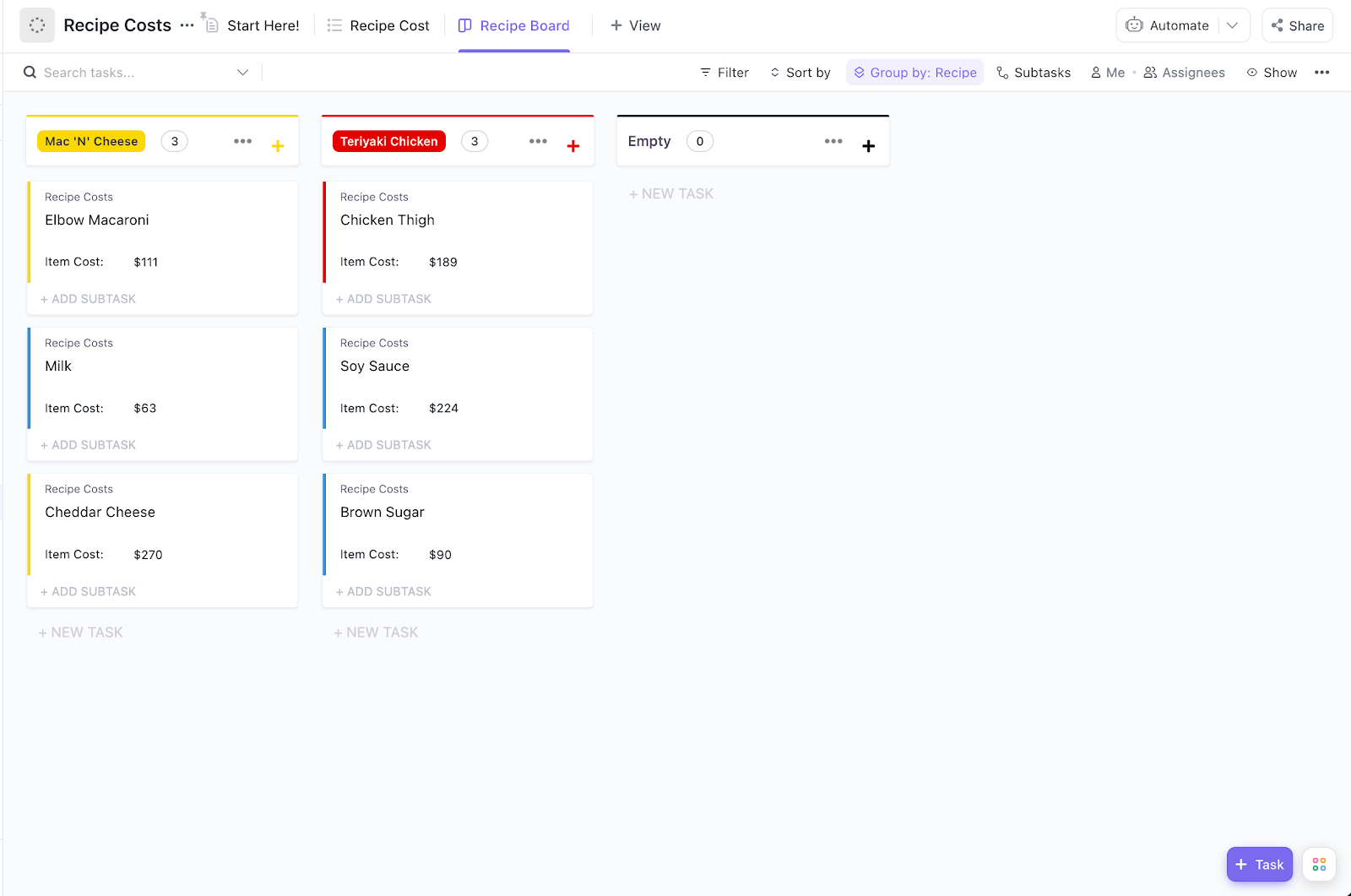Expand the search tasks dropdown chevron
The height and width of the screenshot is (896, 1351).
pos(243,73)
